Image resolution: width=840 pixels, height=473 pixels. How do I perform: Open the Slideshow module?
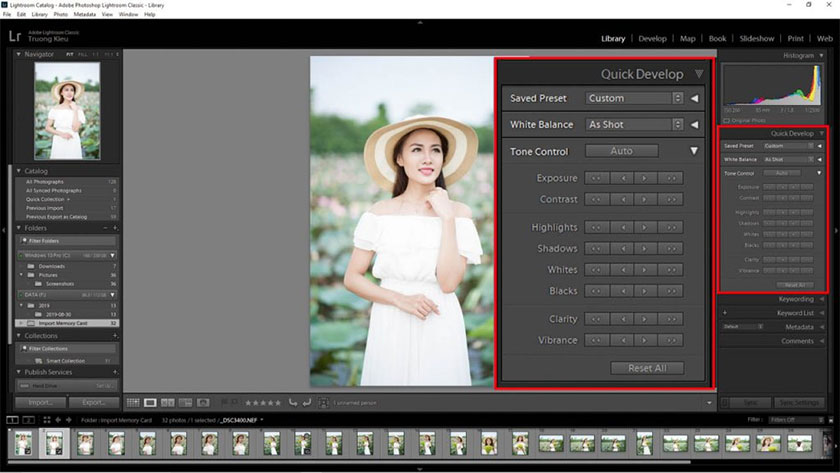click(756, 39)
